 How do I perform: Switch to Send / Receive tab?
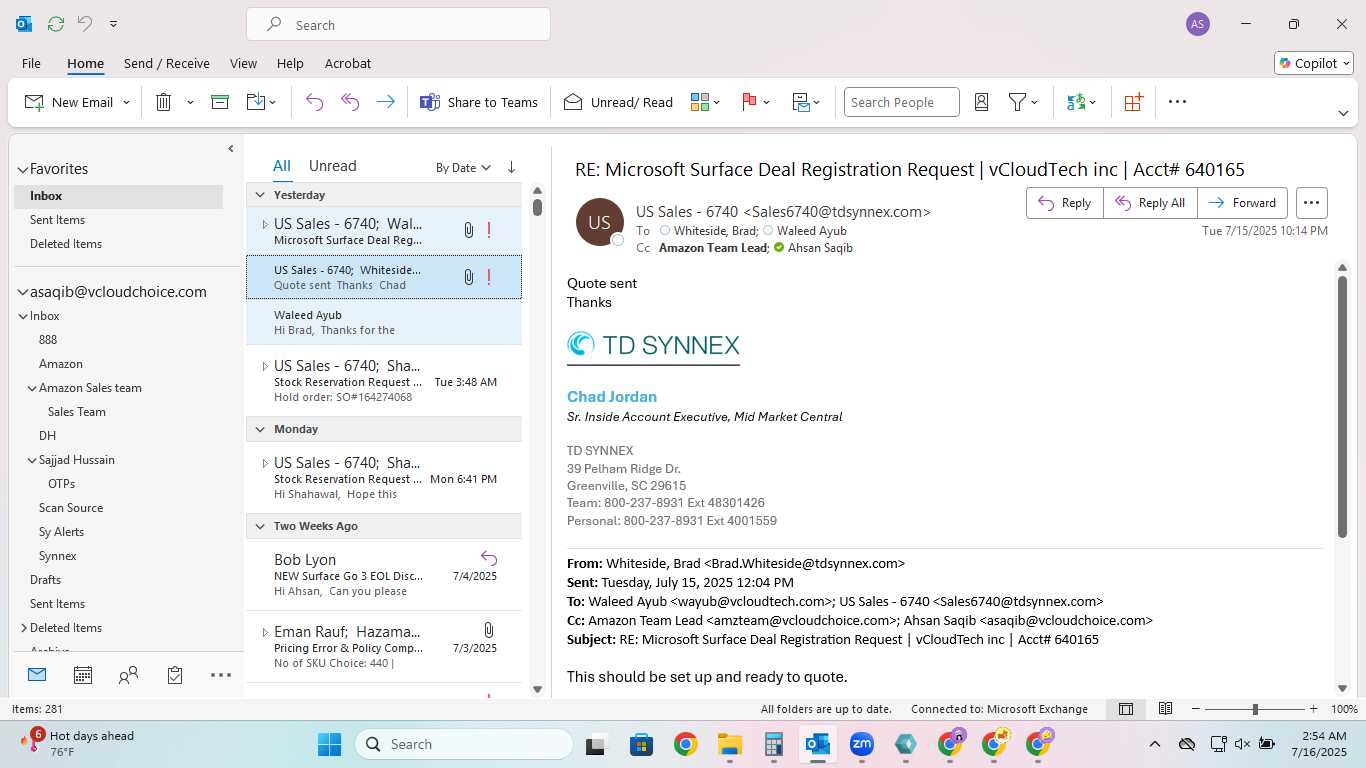(167, 63)
